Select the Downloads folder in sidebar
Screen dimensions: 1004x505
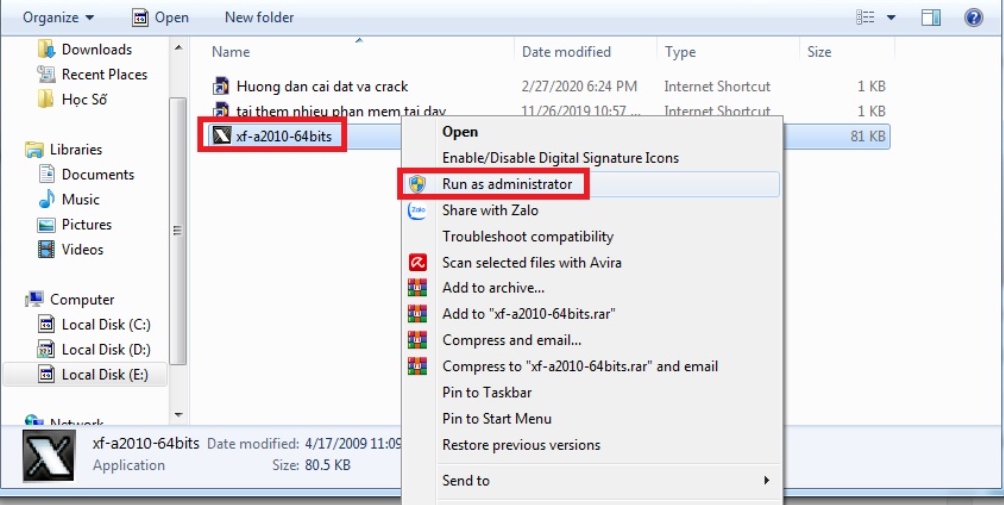[x=96, y=50]
